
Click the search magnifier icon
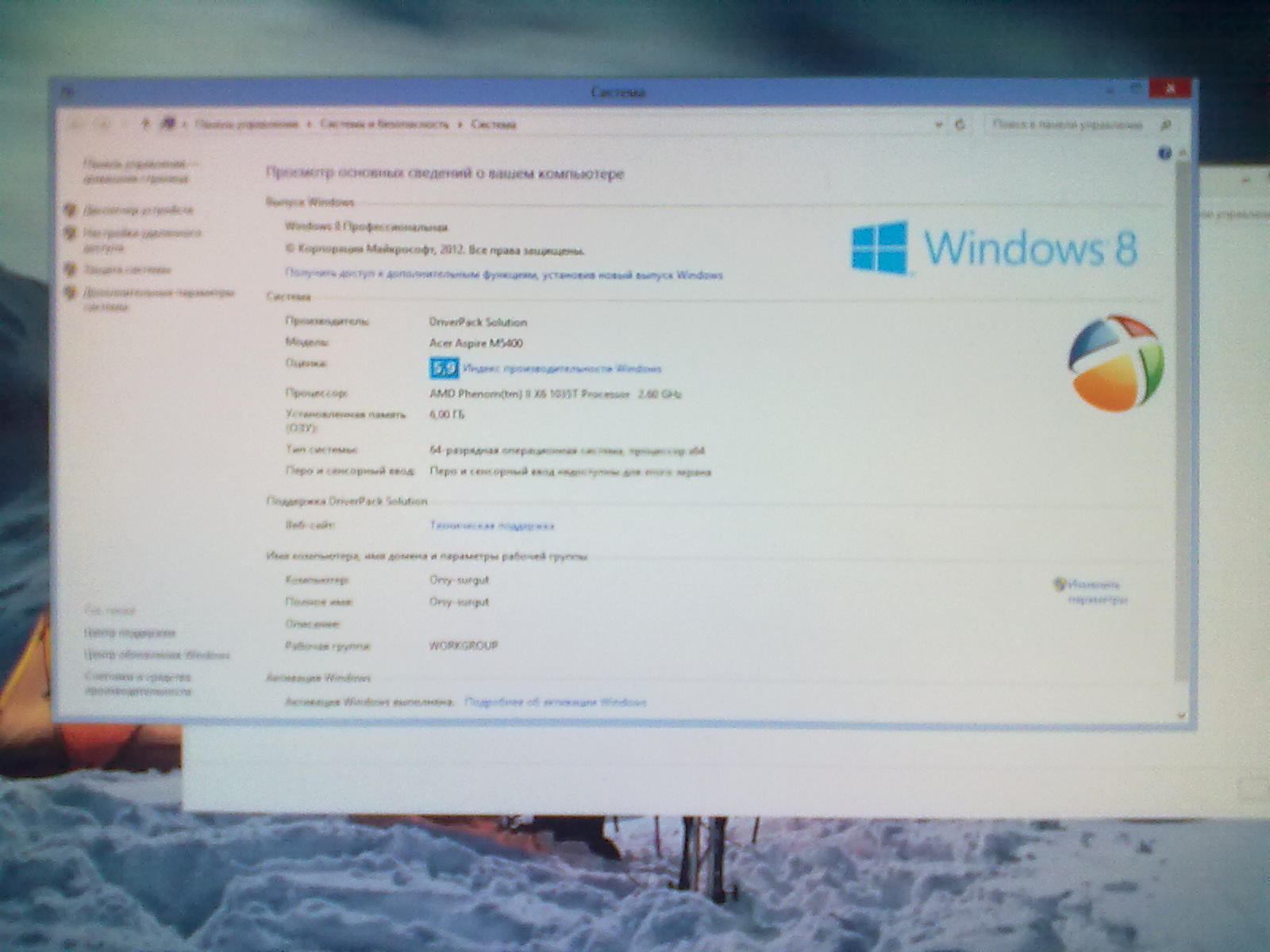(x=1166, y=125)
